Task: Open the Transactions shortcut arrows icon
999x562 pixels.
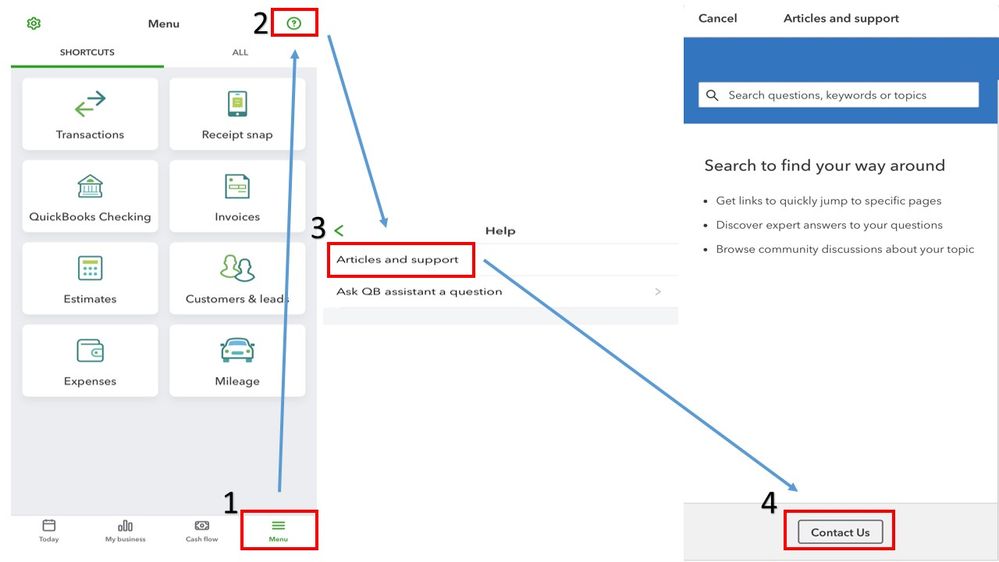Action: (90, 104)
